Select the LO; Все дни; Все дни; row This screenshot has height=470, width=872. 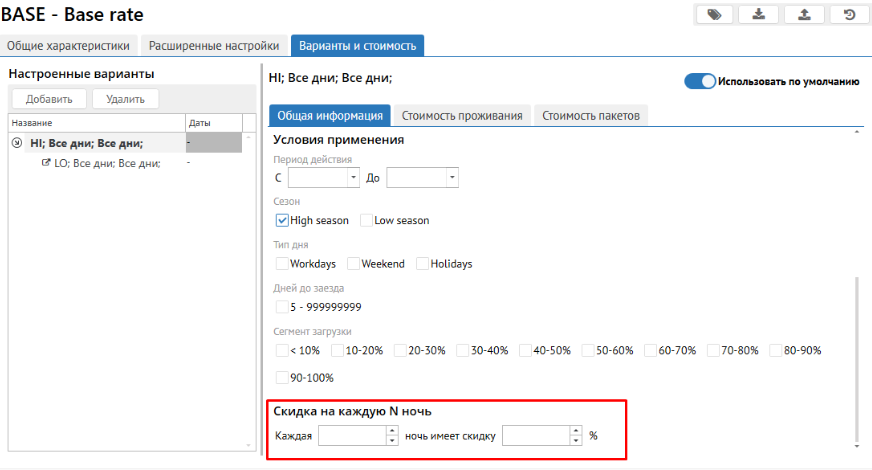coord(126,163)
